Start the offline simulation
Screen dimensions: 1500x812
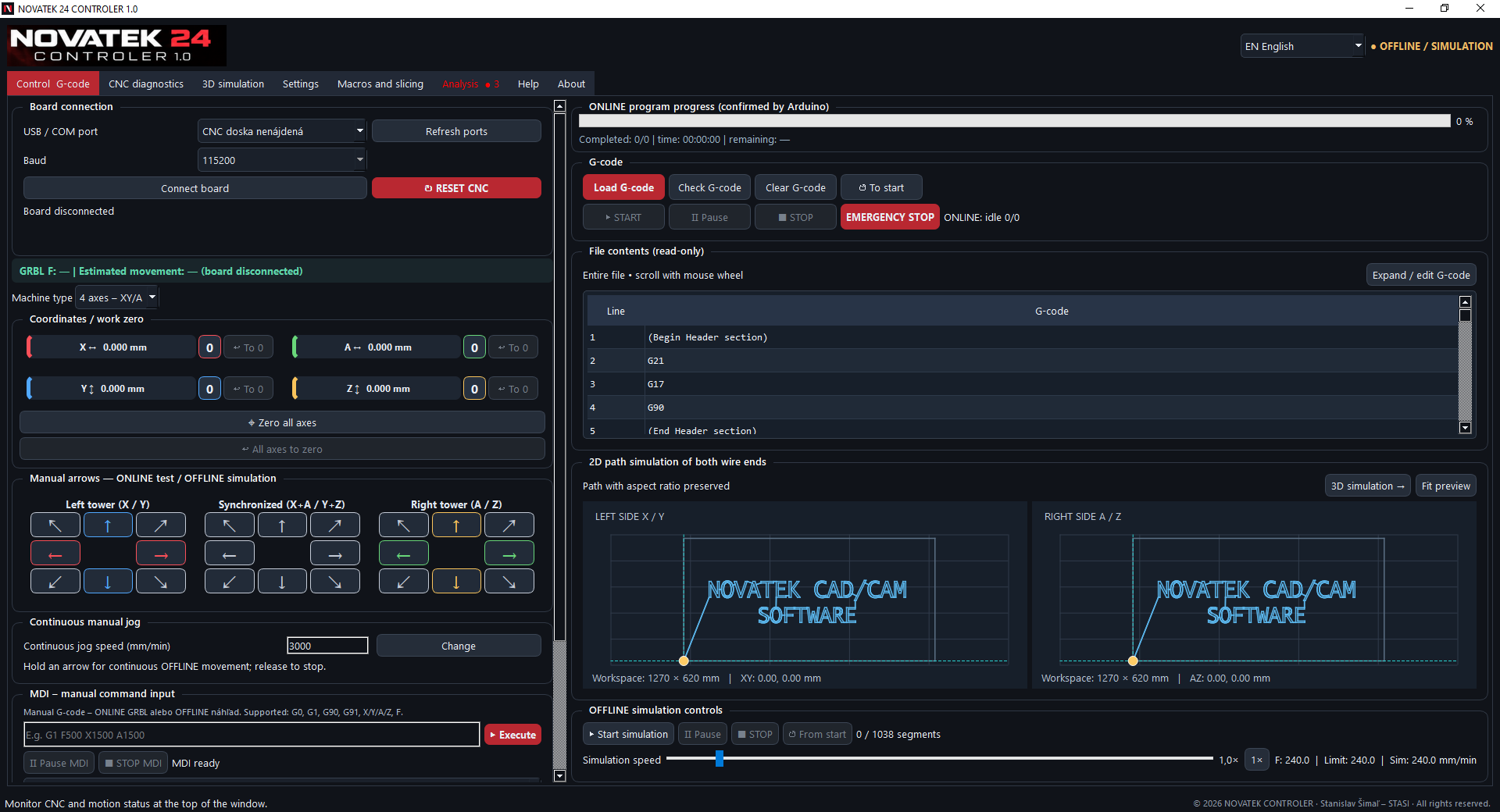point(629,734)
